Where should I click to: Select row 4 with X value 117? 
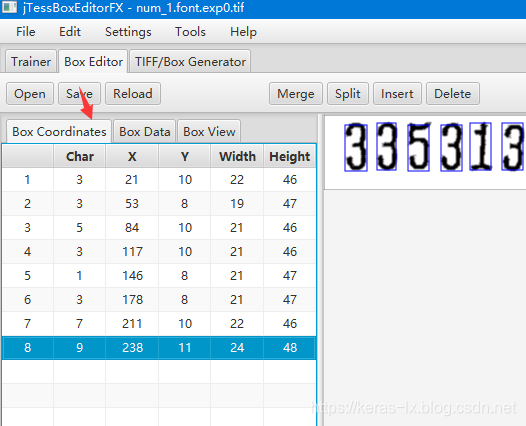[159, 252]
